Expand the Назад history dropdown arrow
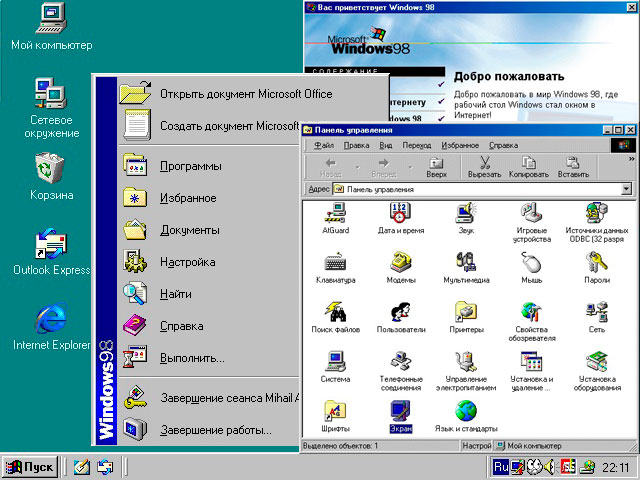Image resolution: width=640 pixels, height=480 pixels. [358, 167]
